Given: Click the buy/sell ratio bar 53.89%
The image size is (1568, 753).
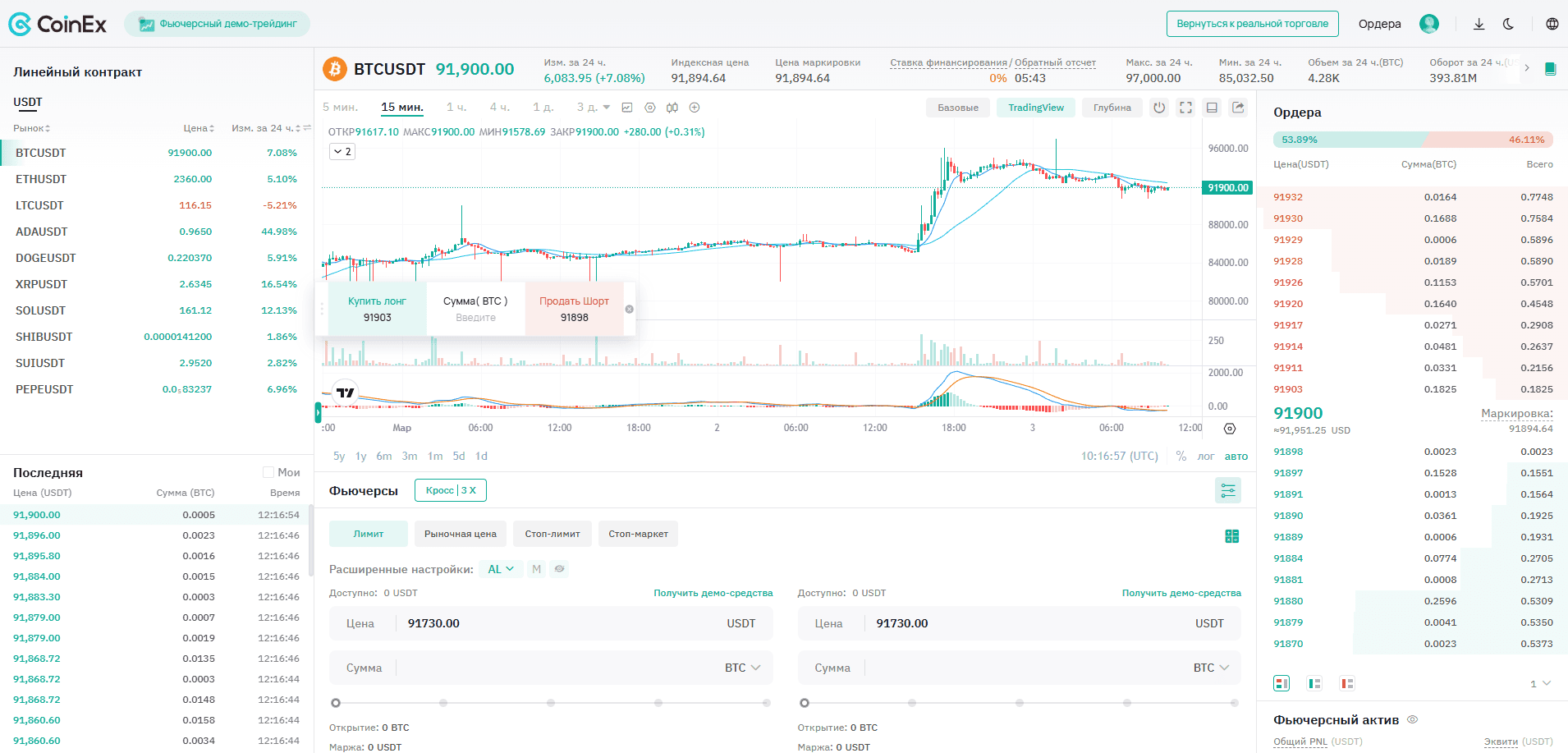Looking at the screenshot, I should point(1413,140).
